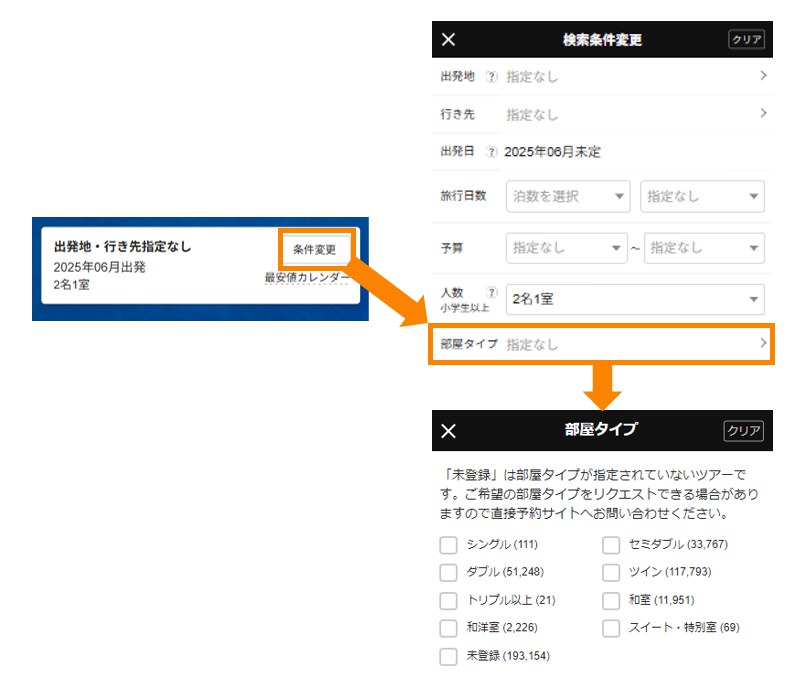Check the ツイン room type checkbox
The width and height of the screenshot is (796, 687).
point(611,573)
